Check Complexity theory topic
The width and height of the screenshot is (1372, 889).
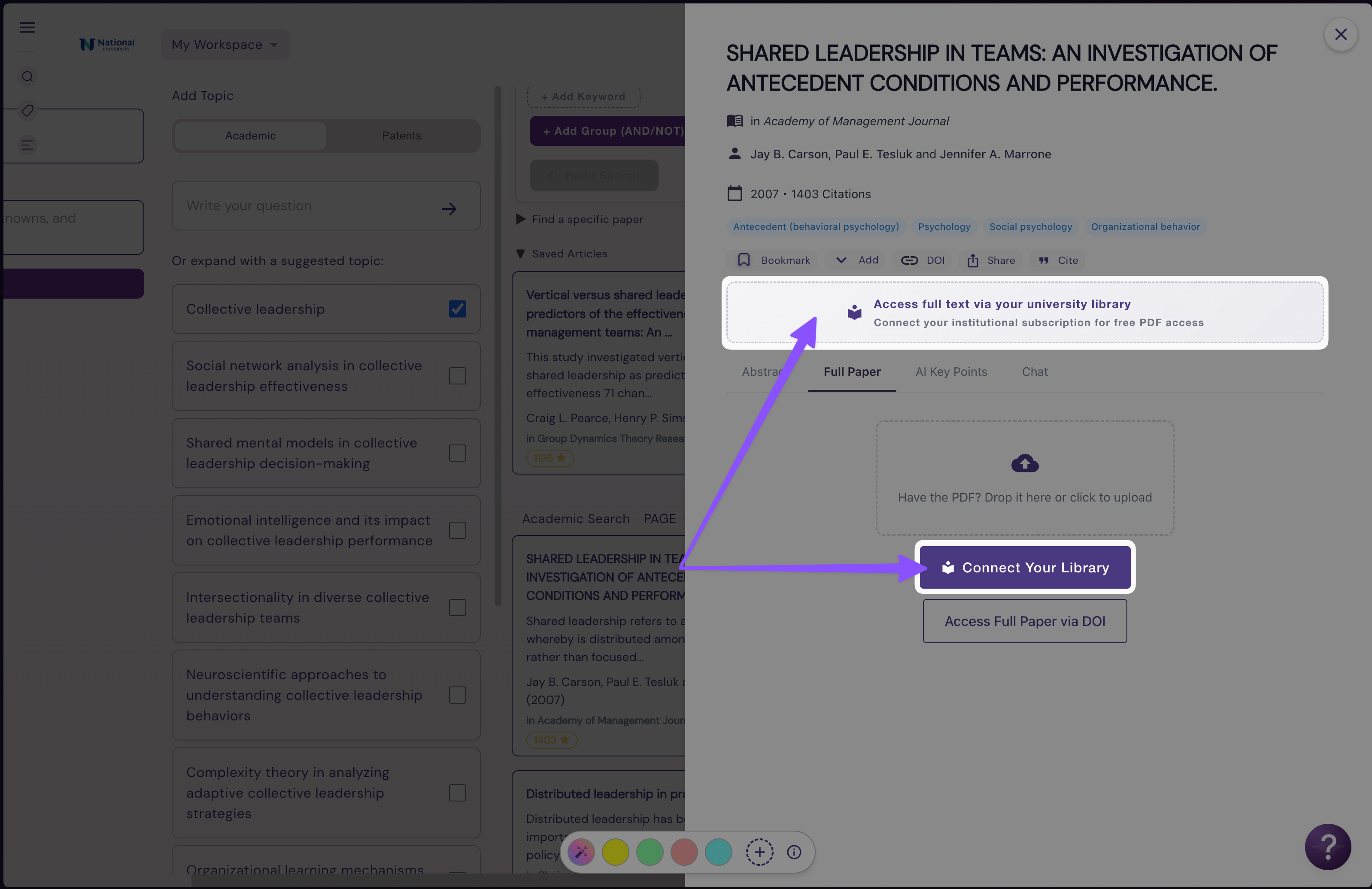click(458, 793)
